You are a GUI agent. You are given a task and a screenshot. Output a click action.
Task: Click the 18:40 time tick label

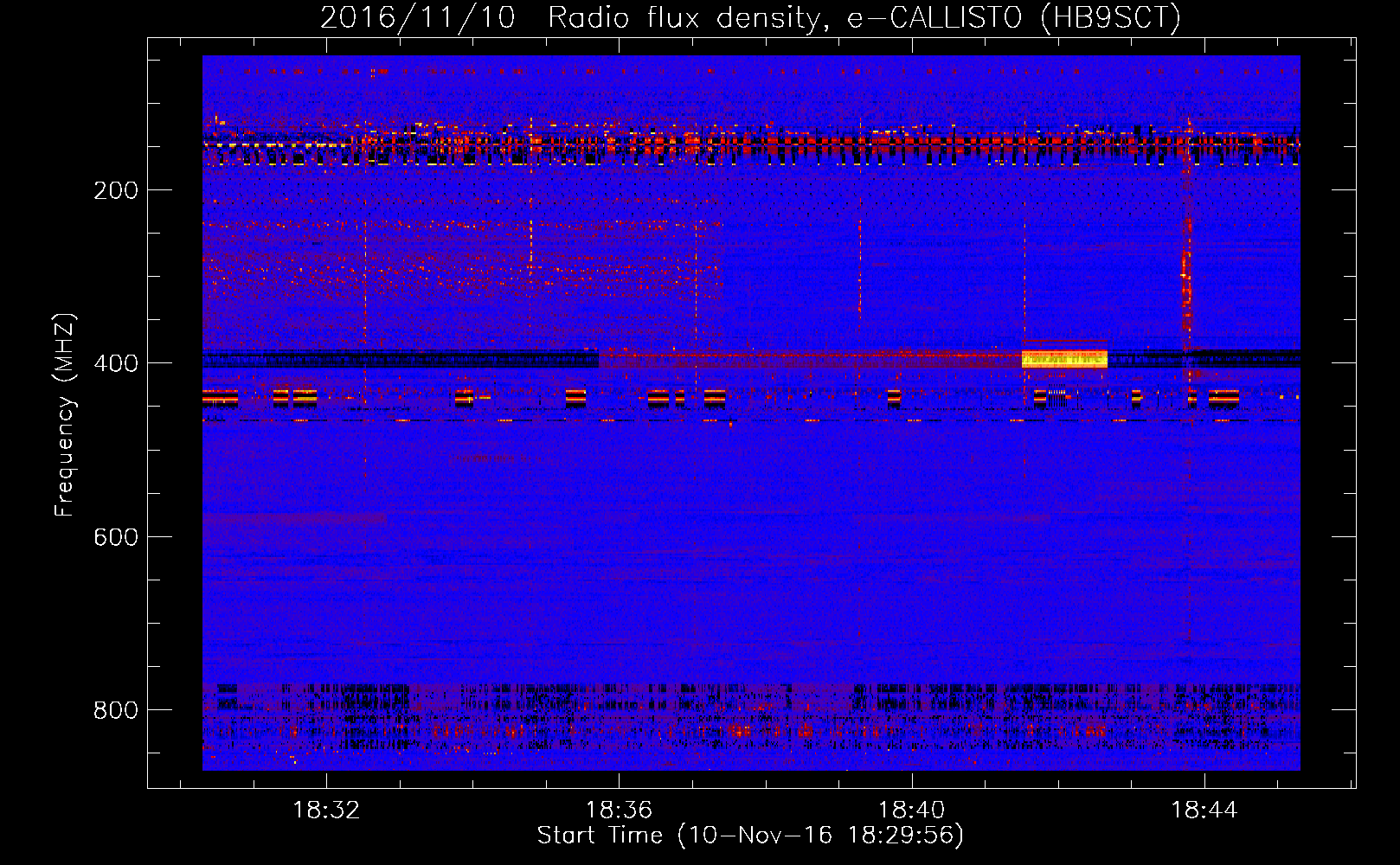coord(911,811)
